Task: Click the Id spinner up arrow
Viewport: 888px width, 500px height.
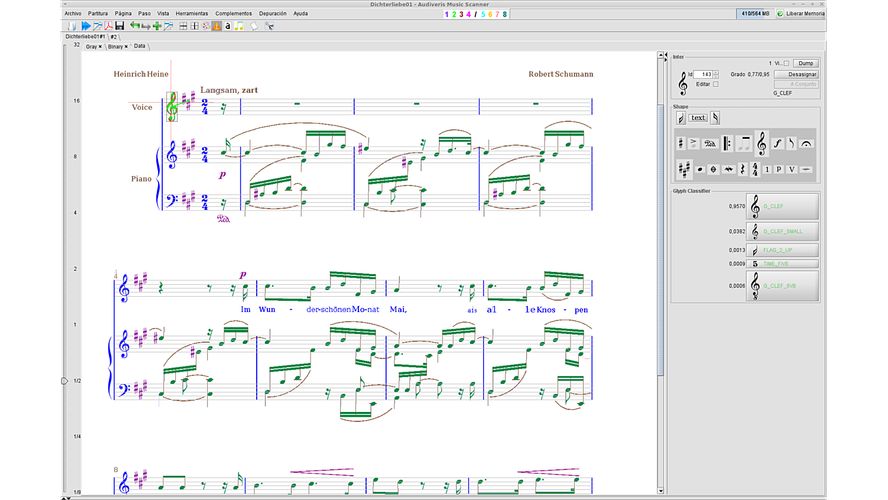Action: 716,72
